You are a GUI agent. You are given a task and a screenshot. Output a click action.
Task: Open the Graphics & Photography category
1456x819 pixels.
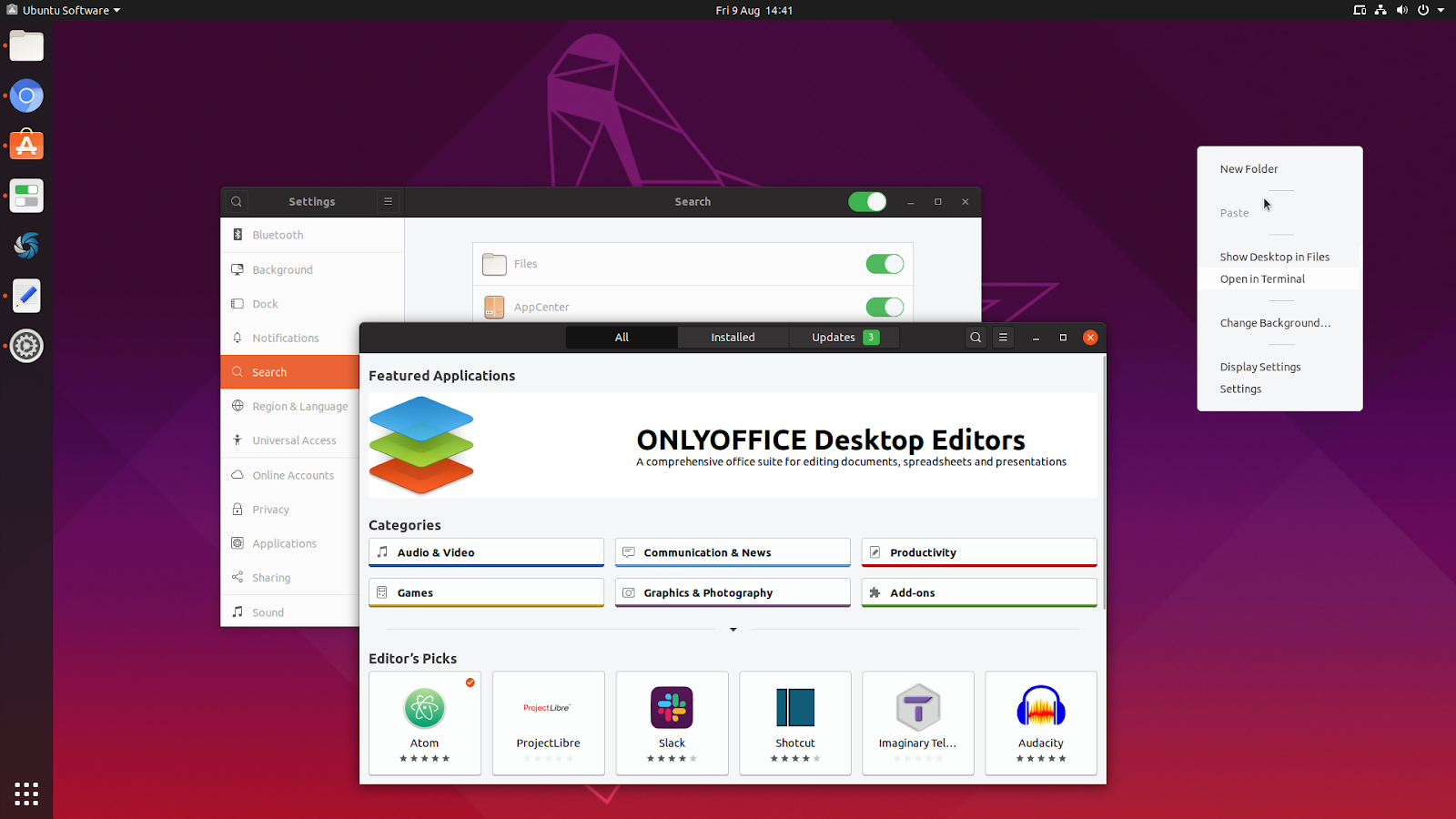pos(732,592)
